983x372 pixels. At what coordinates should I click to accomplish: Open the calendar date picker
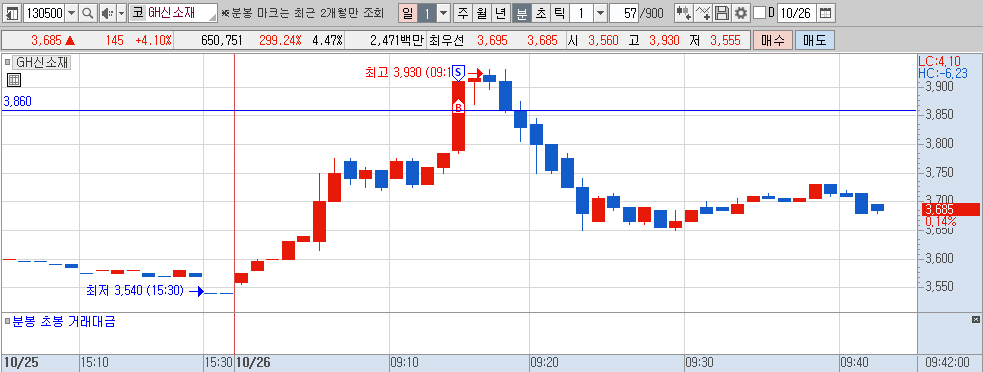click(826, 13)
